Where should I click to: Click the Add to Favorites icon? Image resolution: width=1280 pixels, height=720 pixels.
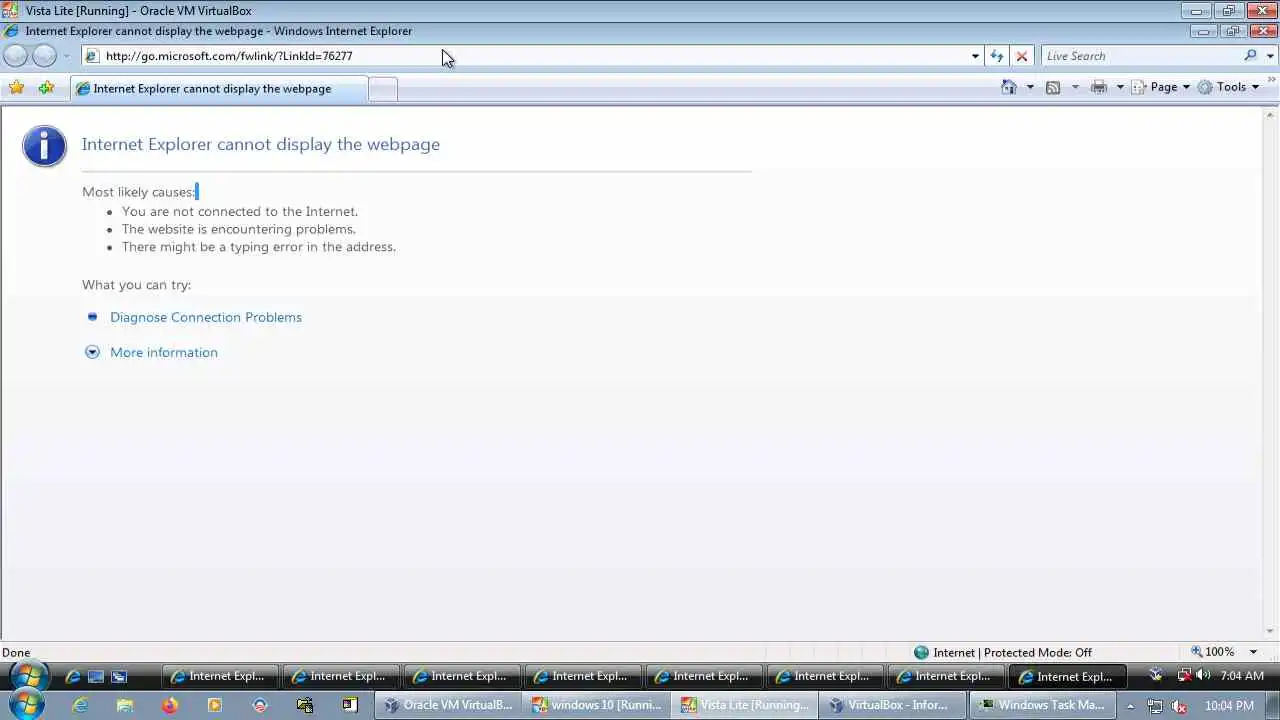(46, 88)
